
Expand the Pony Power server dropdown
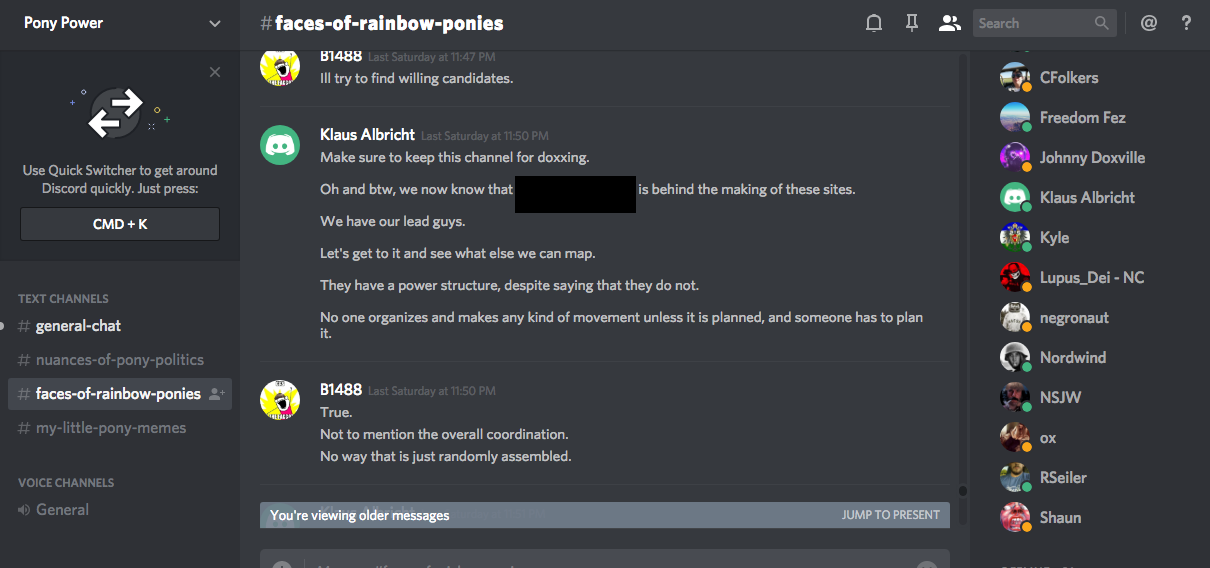pos(215,23)
